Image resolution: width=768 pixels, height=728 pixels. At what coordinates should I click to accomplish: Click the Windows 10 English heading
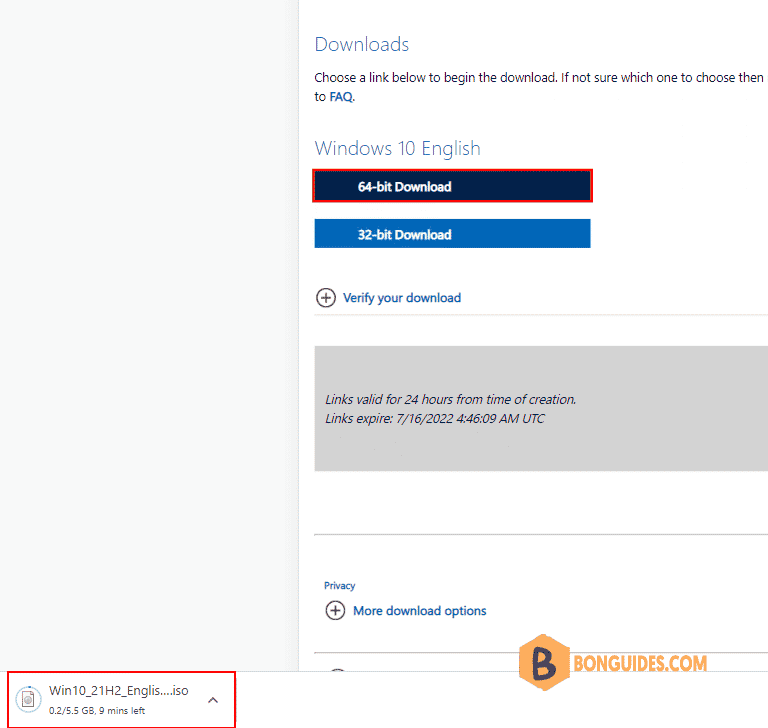click(x=397, y=148)
